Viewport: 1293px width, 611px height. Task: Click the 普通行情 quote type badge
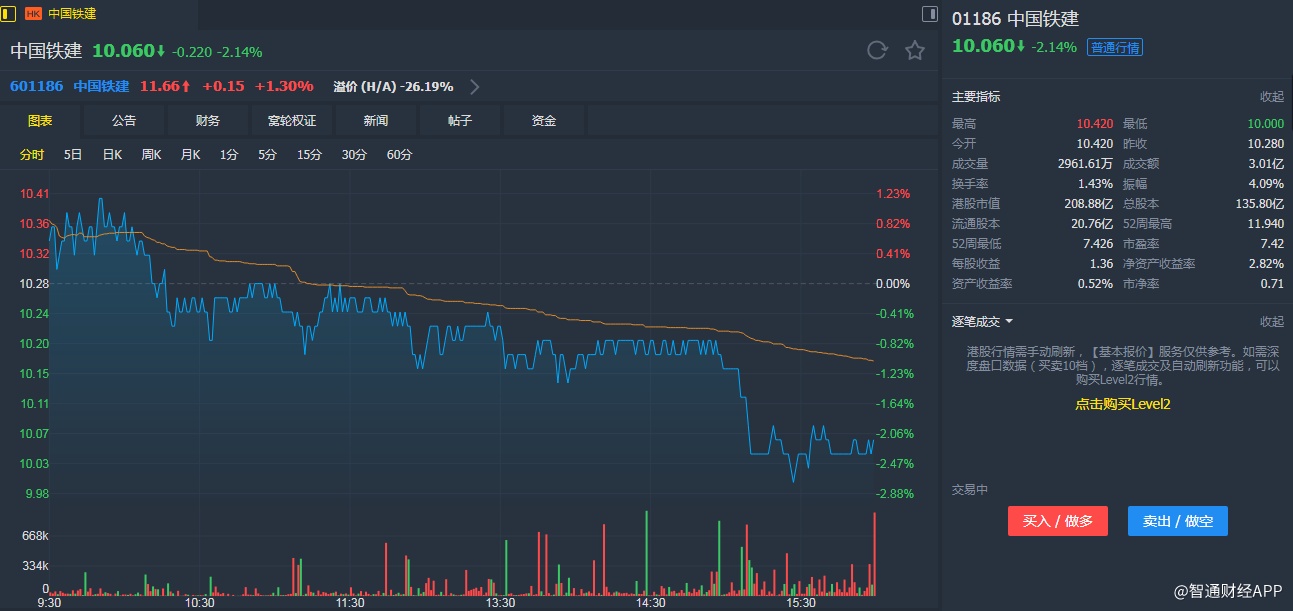pos(1115,47)
